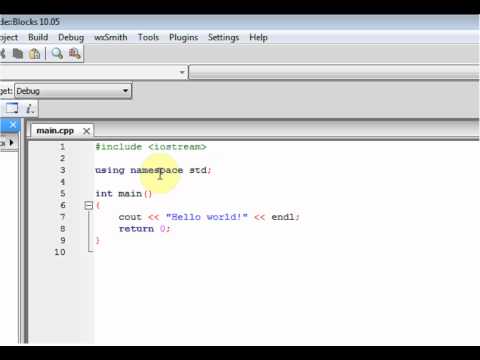Click 'return' on line 8

(136, 229)
